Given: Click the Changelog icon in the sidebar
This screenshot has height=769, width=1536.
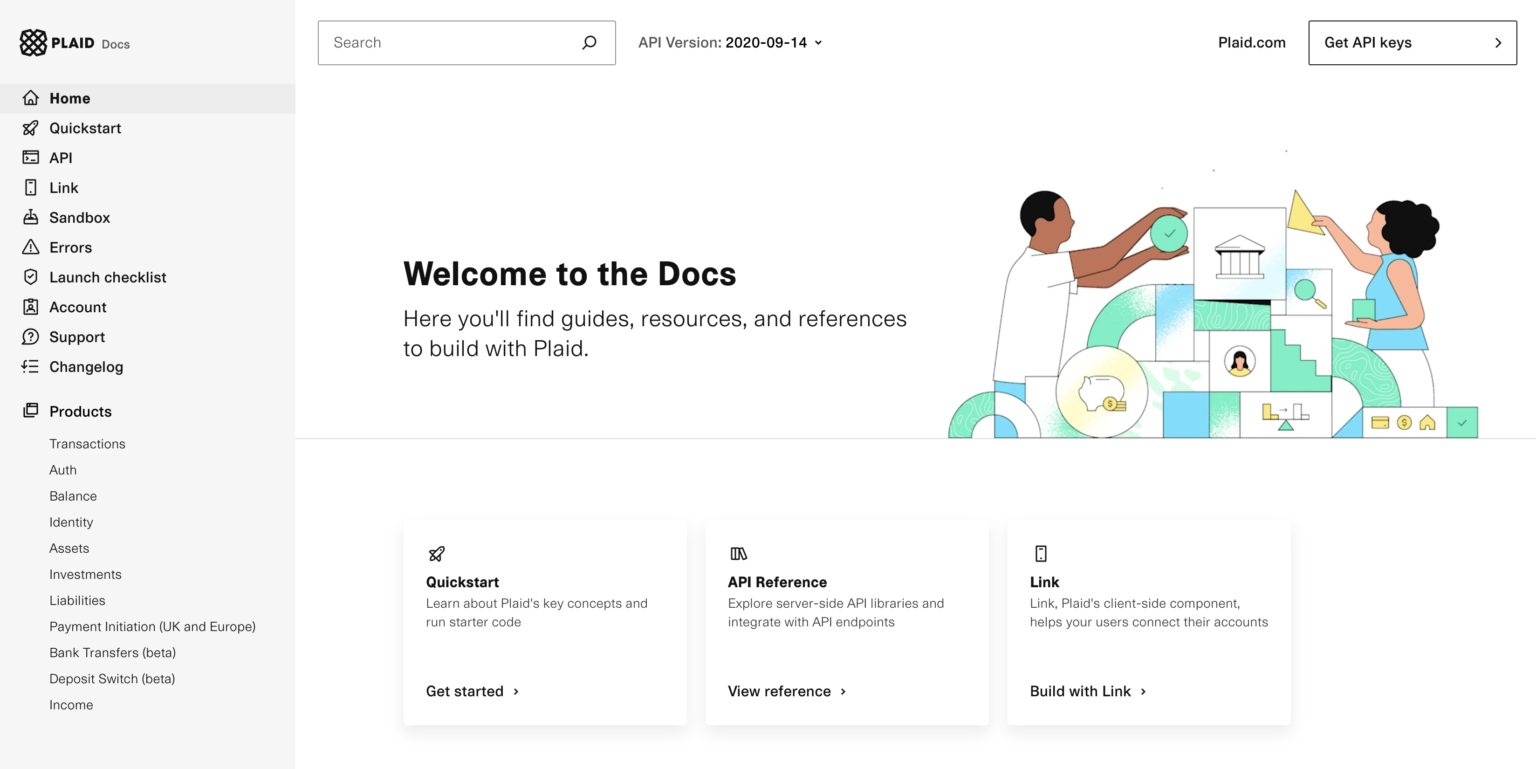Looking at the screenshot, I should (x=30, y=367).
